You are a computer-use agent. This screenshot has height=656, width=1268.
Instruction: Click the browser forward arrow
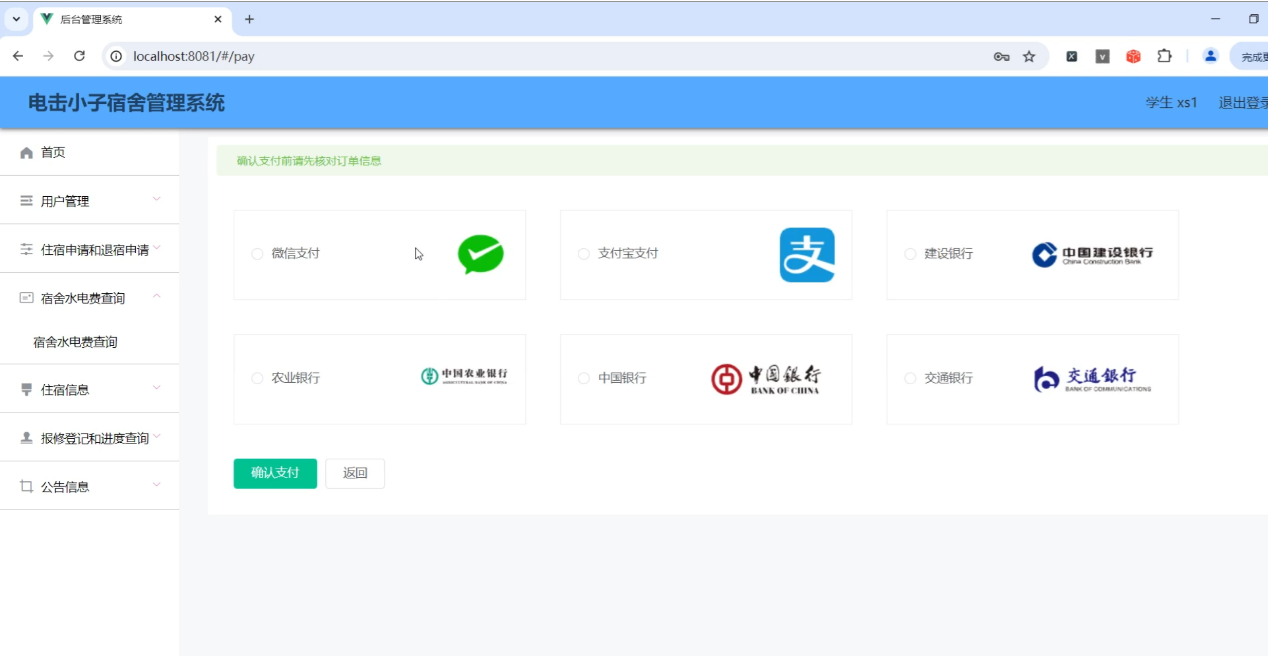(48, 56)
